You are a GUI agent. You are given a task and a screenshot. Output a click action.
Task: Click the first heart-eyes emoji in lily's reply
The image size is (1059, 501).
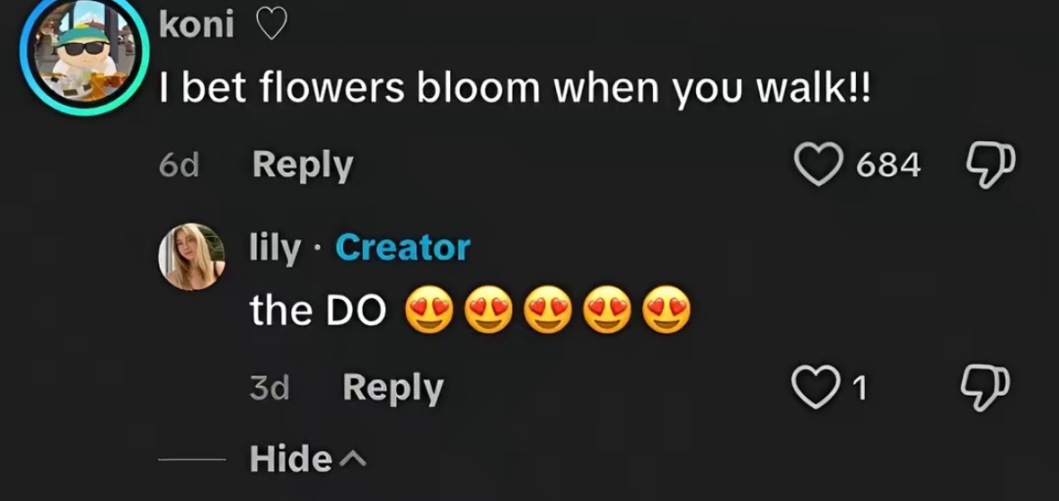coord(428,310)
